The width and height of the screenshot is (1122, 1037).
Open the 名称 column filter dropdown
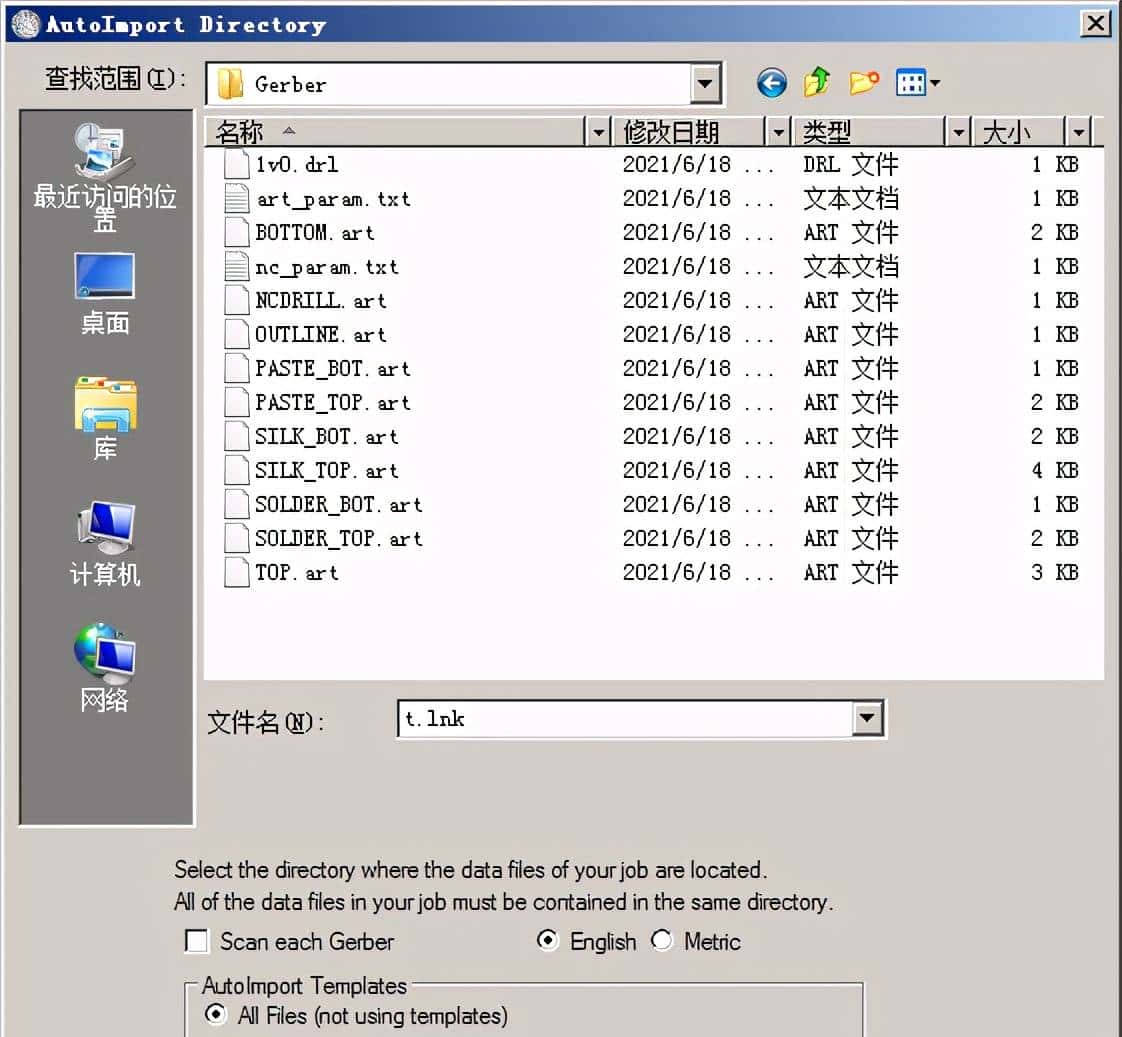click(597, 131)
